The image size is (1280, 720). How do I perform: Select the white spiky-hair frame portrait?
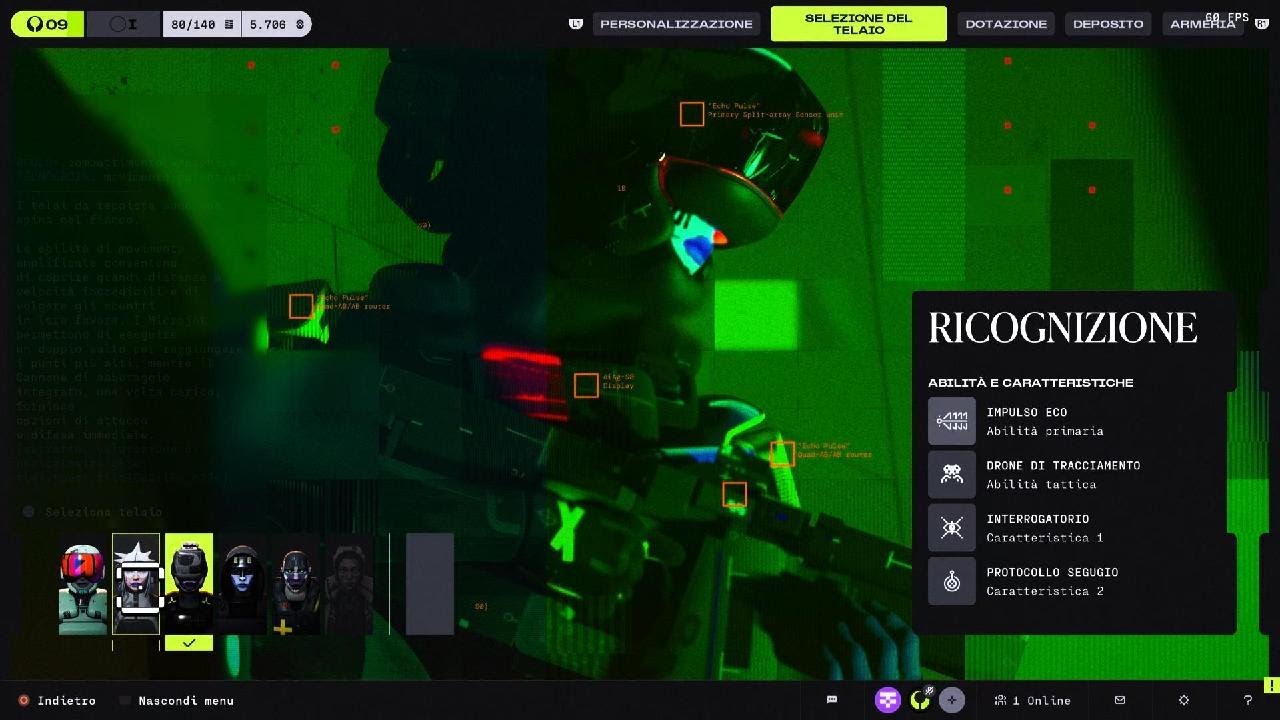click(136, 584)
